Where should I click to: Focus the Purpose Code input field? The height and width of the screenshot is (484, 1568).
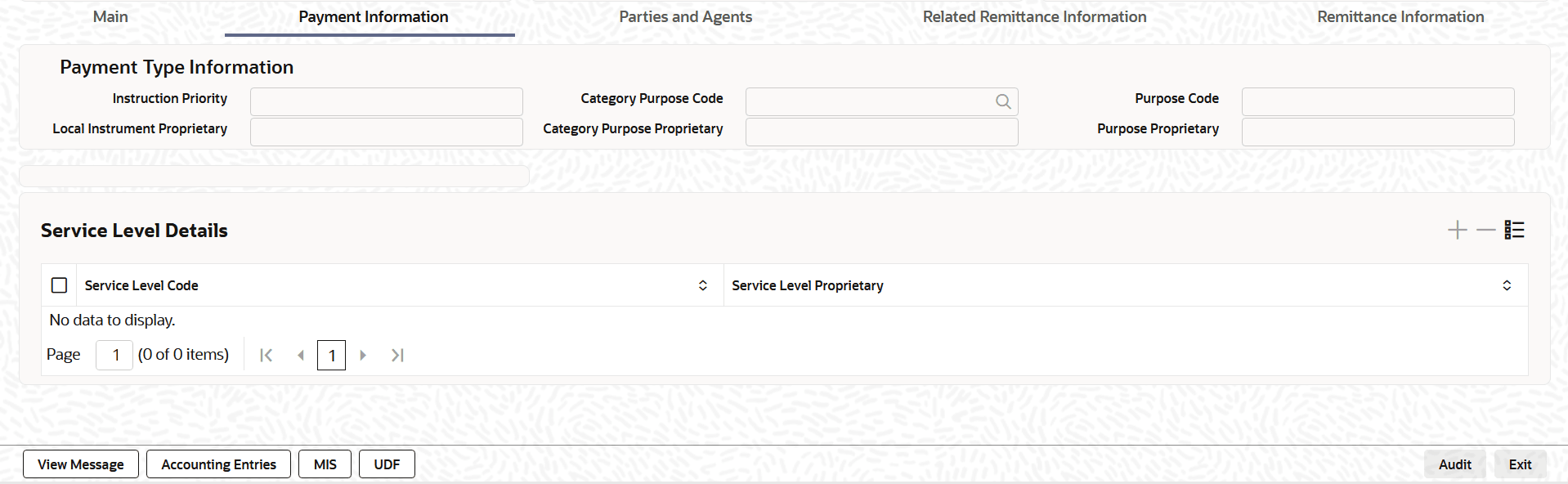1378,101
